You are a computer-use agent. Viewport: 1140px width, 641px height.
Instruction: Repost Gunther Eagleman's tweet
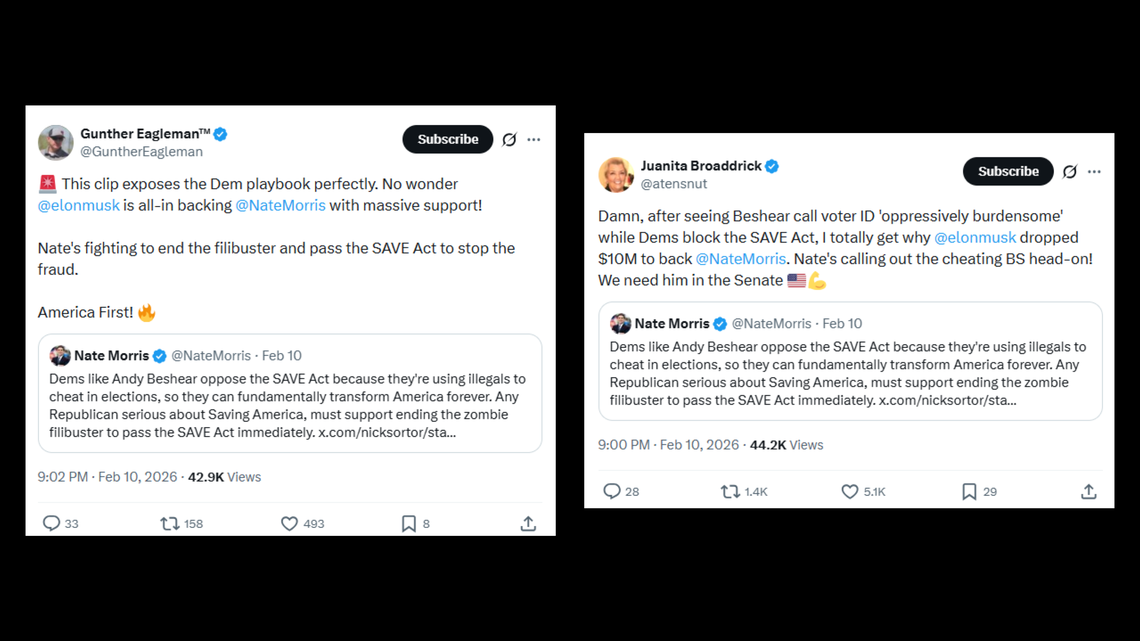click(170, 523)
